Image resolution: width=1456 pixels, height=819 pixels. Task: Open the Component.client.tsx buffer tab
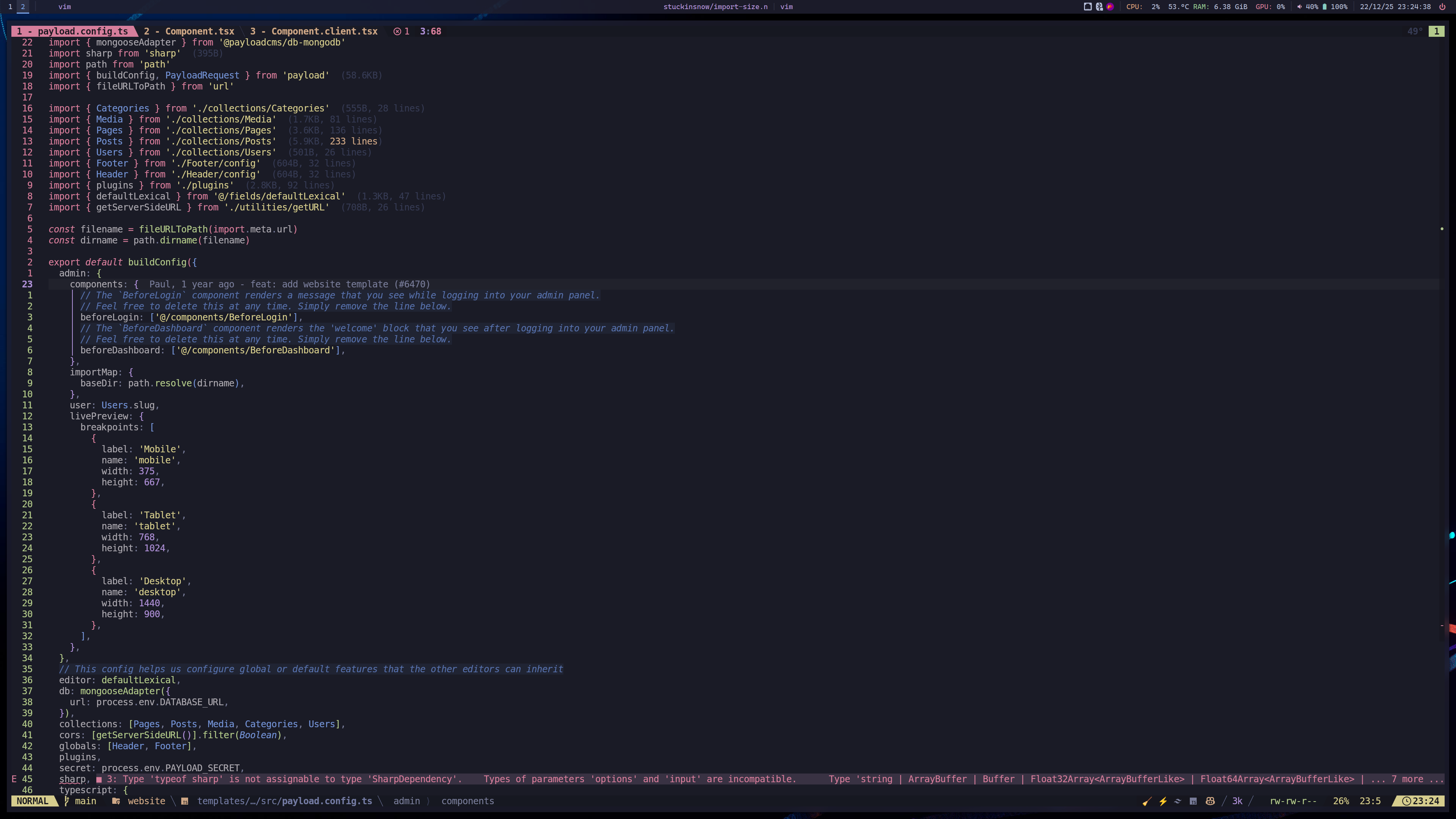[314, 31]
